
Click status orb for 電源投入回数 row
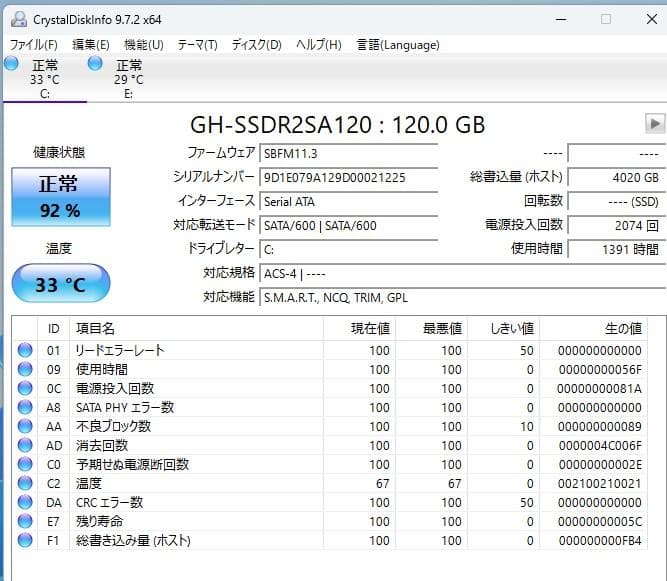[x=25, y=388]
